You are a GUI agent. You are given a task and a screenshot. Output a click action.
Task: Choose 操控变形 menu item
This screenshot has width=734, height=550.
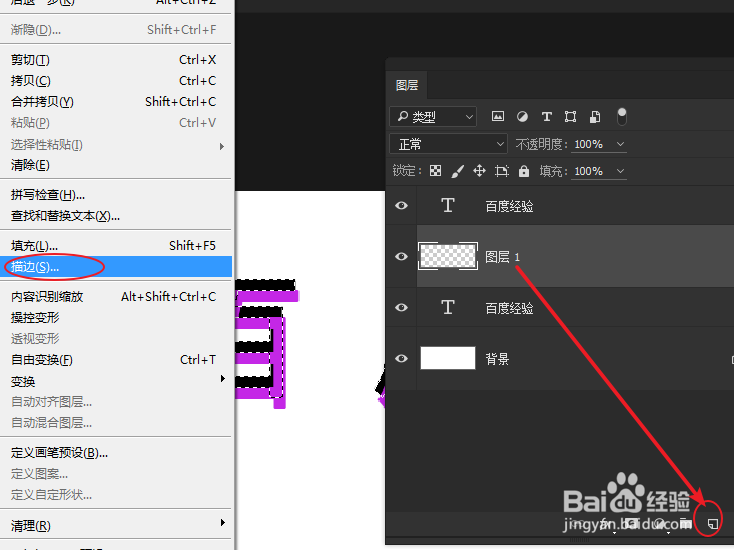tap(116, 318)
